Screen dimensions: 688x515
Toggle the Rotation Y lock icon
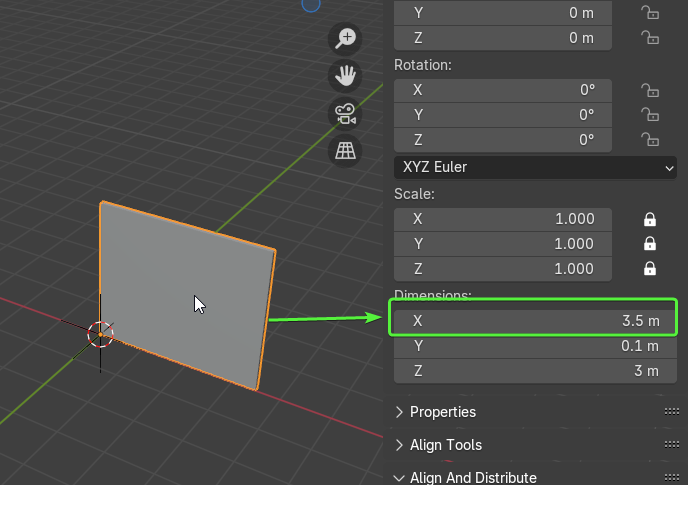[x=650, y=115]
